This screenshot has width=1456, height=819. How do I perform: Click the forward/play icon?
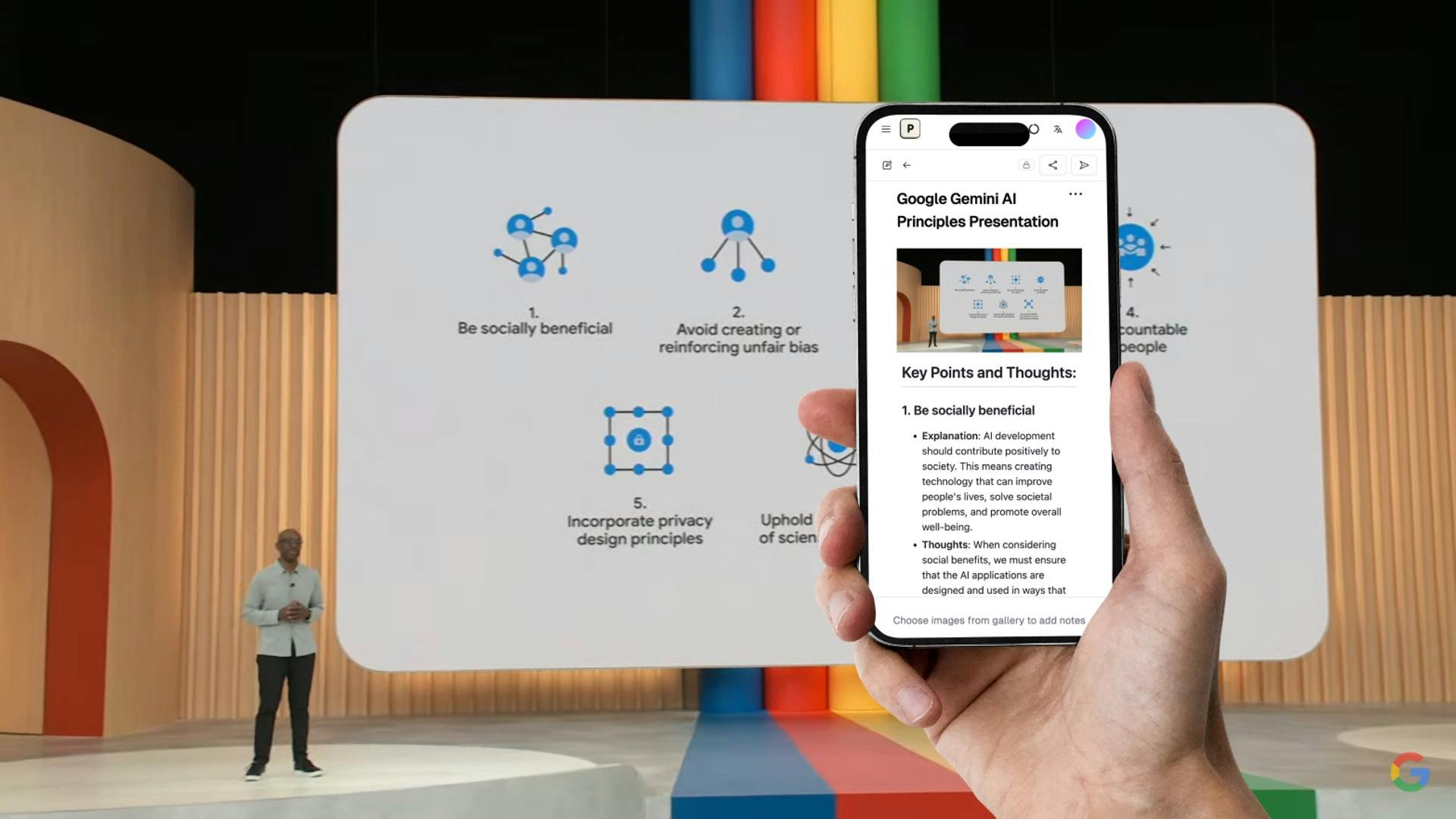(1083, 165)
